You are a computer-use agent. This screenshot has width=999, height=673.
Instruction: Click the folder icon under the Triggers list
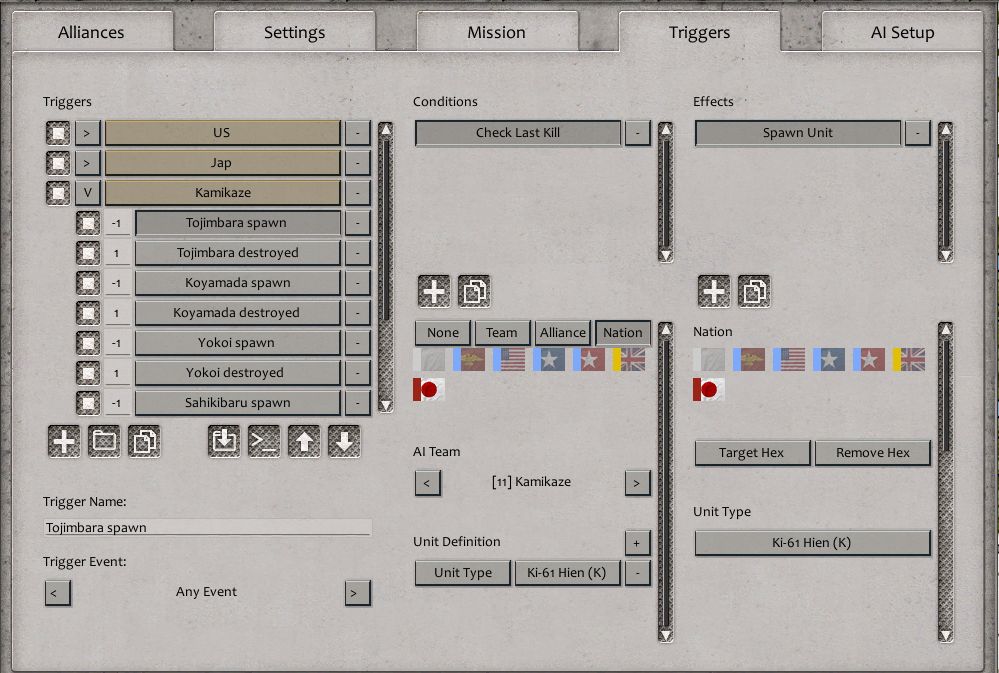104,441
